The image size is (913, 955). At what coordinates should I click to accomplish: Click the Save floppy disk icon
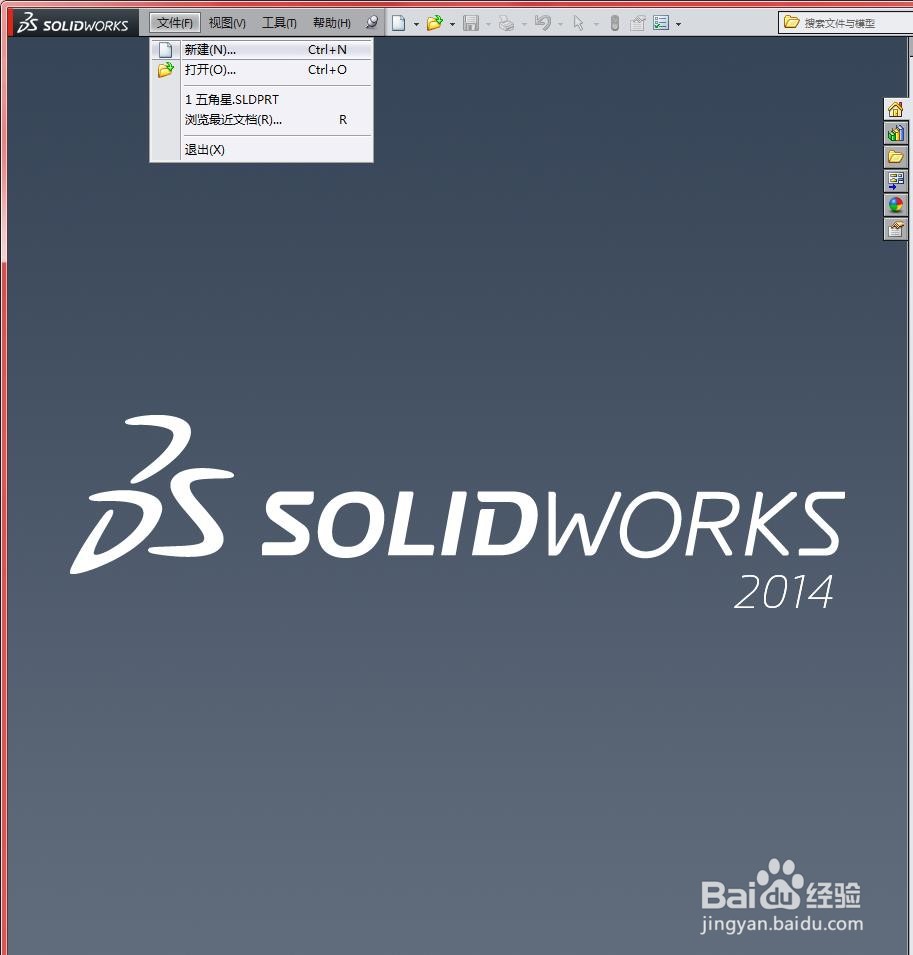(471, 23)
